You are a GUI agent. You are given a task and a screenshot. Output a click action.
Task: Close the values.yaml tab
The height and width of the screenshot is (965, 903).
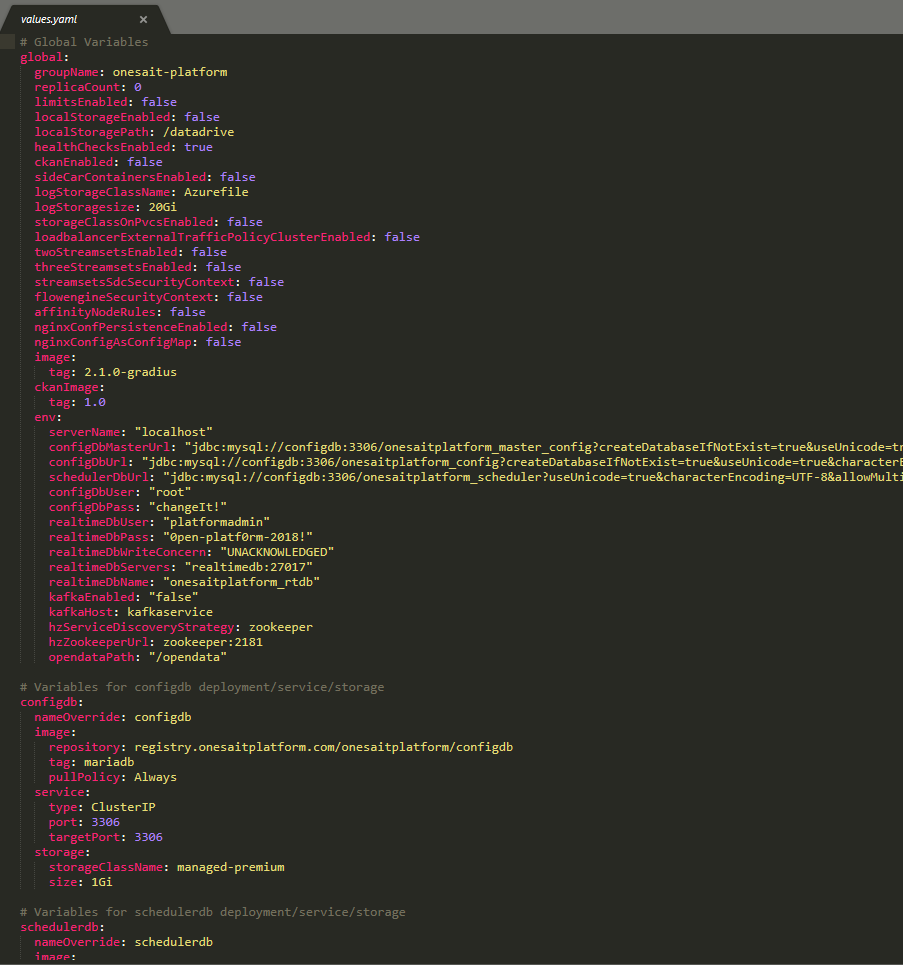point(143,19)
